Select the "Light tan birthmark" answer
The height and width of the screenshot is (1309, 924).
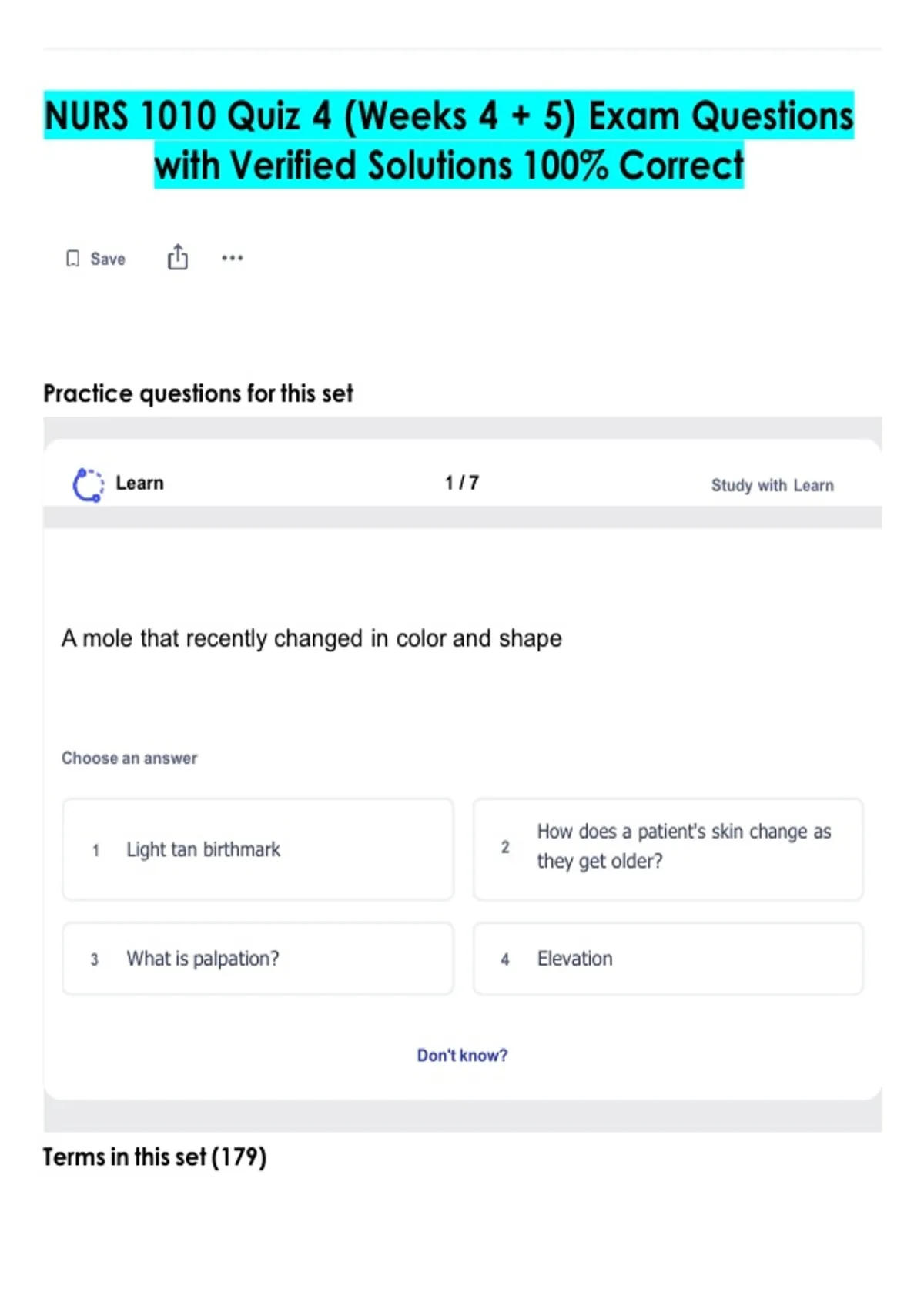point(203,849)
